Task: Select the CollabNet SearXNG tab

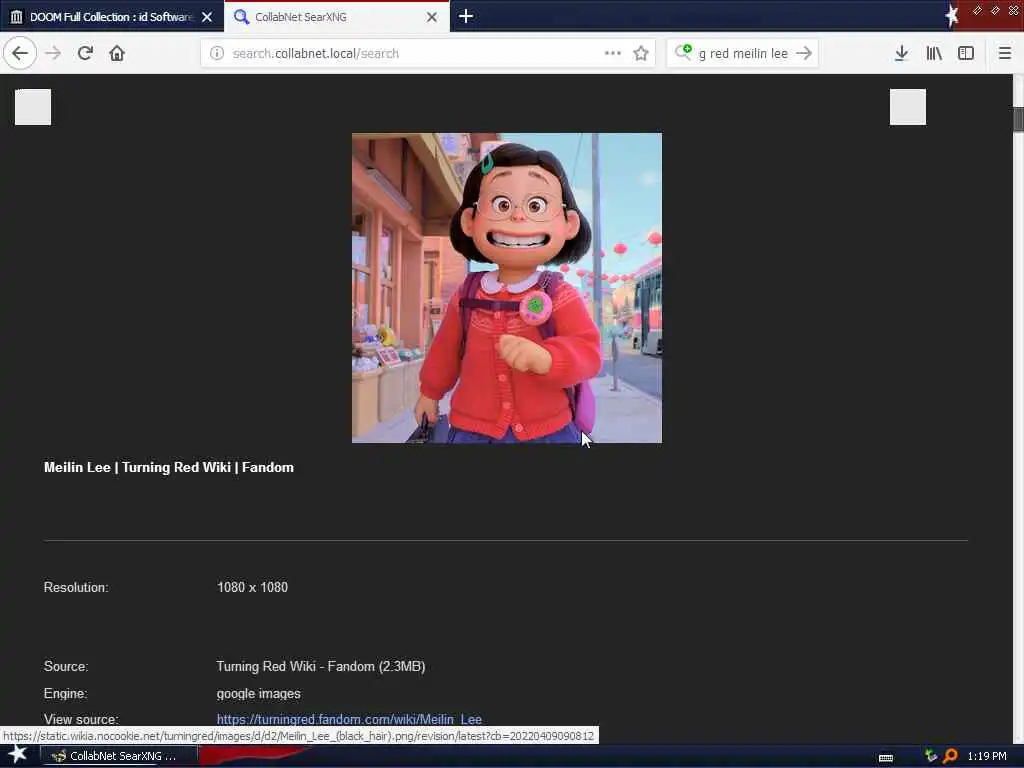Action: [x=337, y=17]
